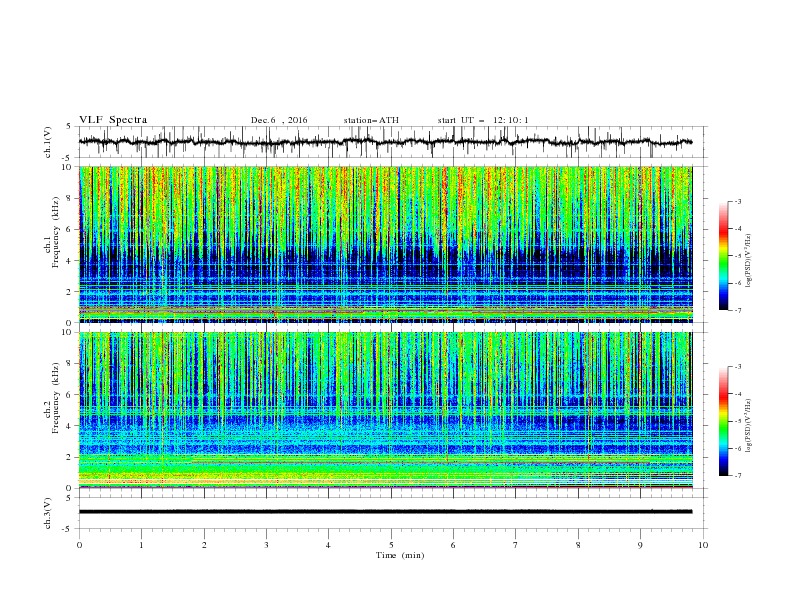Viewport: 792px width, 612px height.
Task: Click time axis tick label '8'
Action: [x=578, y=545]
